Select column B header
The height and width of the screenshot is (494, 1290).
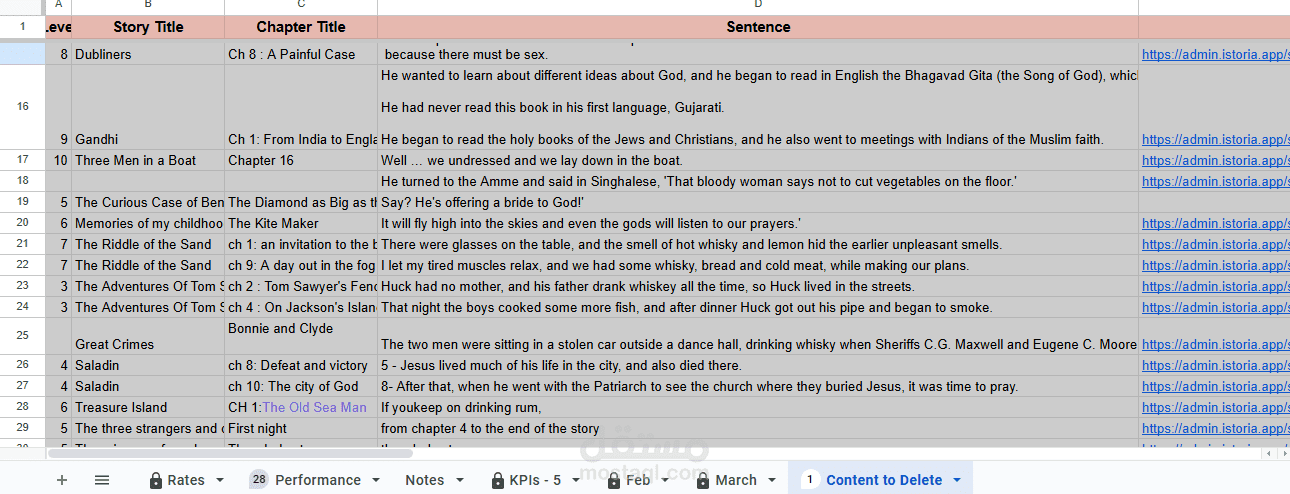coord(148,7)
